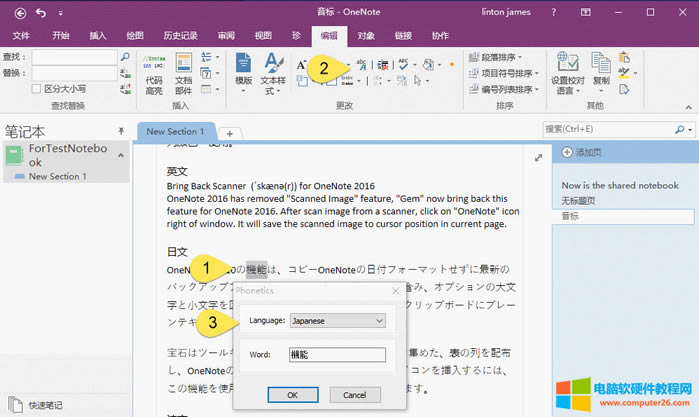Select the New Section 1 tab

click(175, 131)
